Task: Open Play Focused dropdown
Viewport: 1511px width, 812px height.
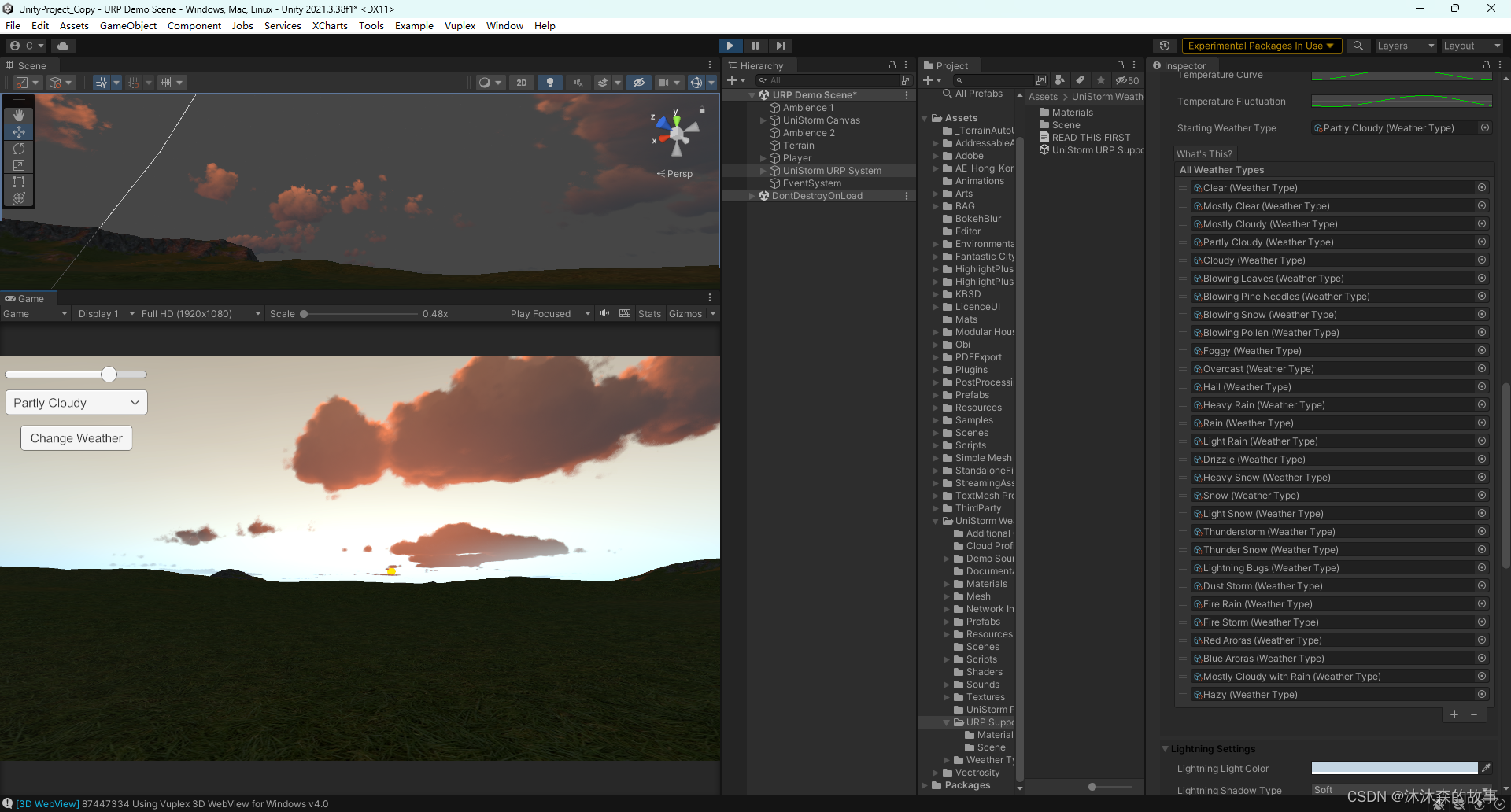Action: tap(550, 314)
